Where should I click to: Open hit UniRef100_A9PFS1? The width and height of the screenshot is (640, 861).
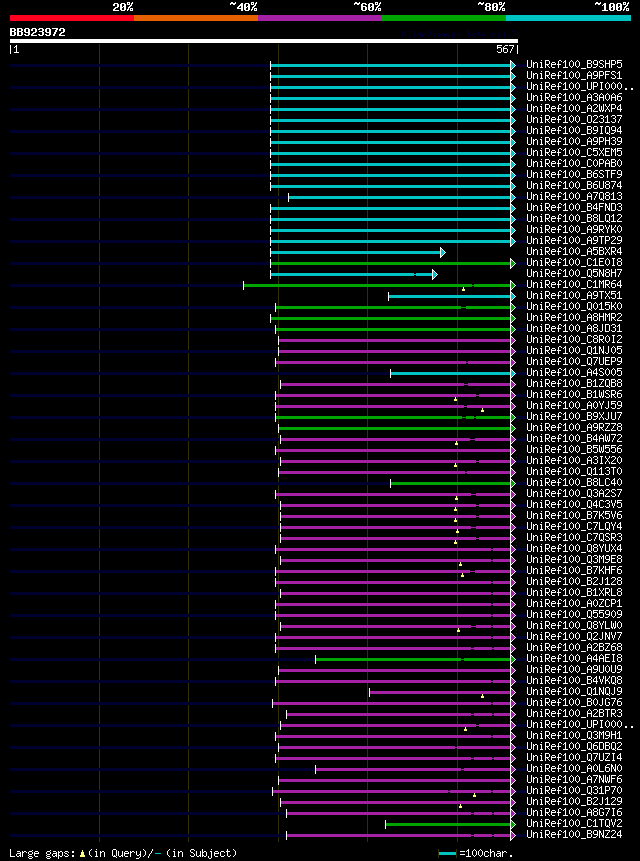click(x=574, y=76)
